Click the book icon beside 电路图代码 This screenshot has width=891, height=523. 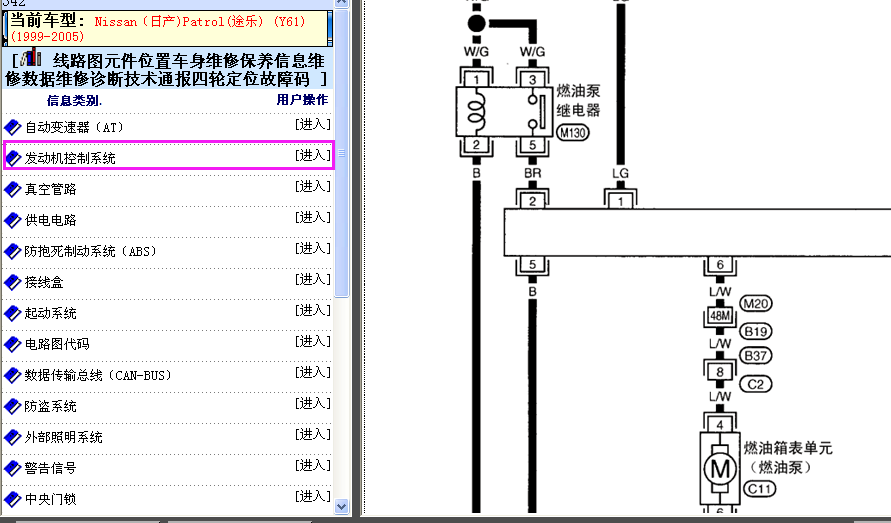pos(13,344)
